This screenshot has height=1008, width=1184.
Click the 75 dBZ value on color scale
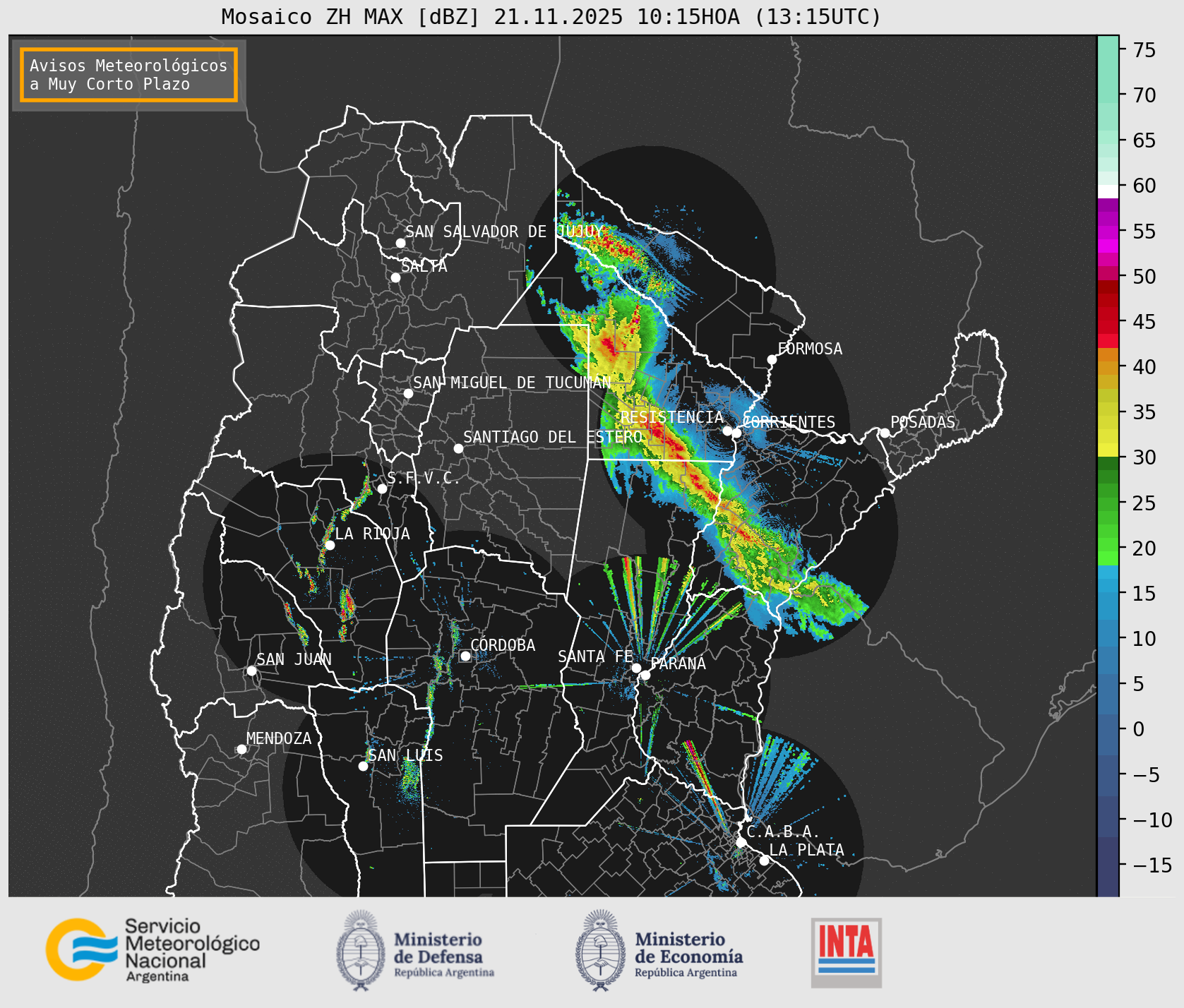1144,50
